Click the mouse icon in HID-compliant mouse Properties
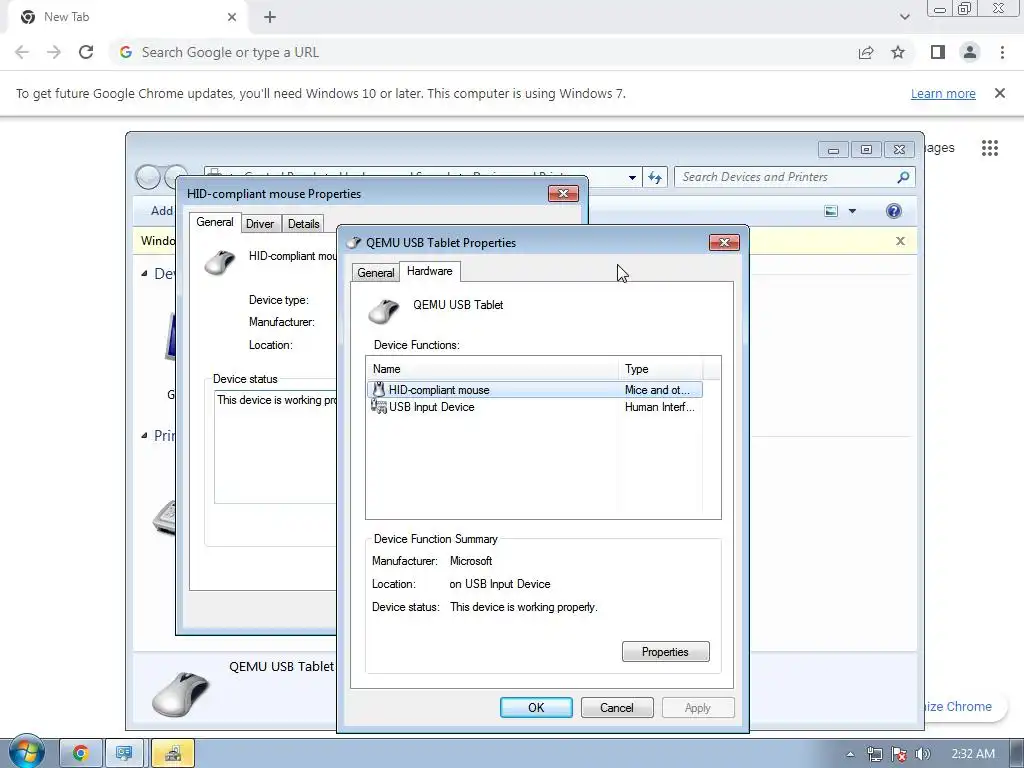 [x=219, y=263]
